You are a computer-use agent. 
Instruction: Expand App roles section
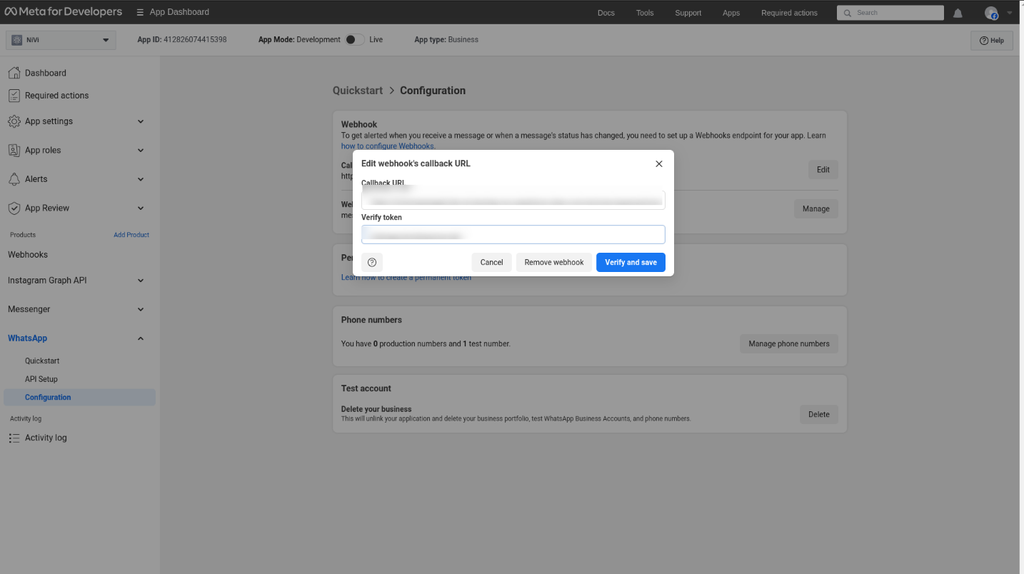point(140,150)
